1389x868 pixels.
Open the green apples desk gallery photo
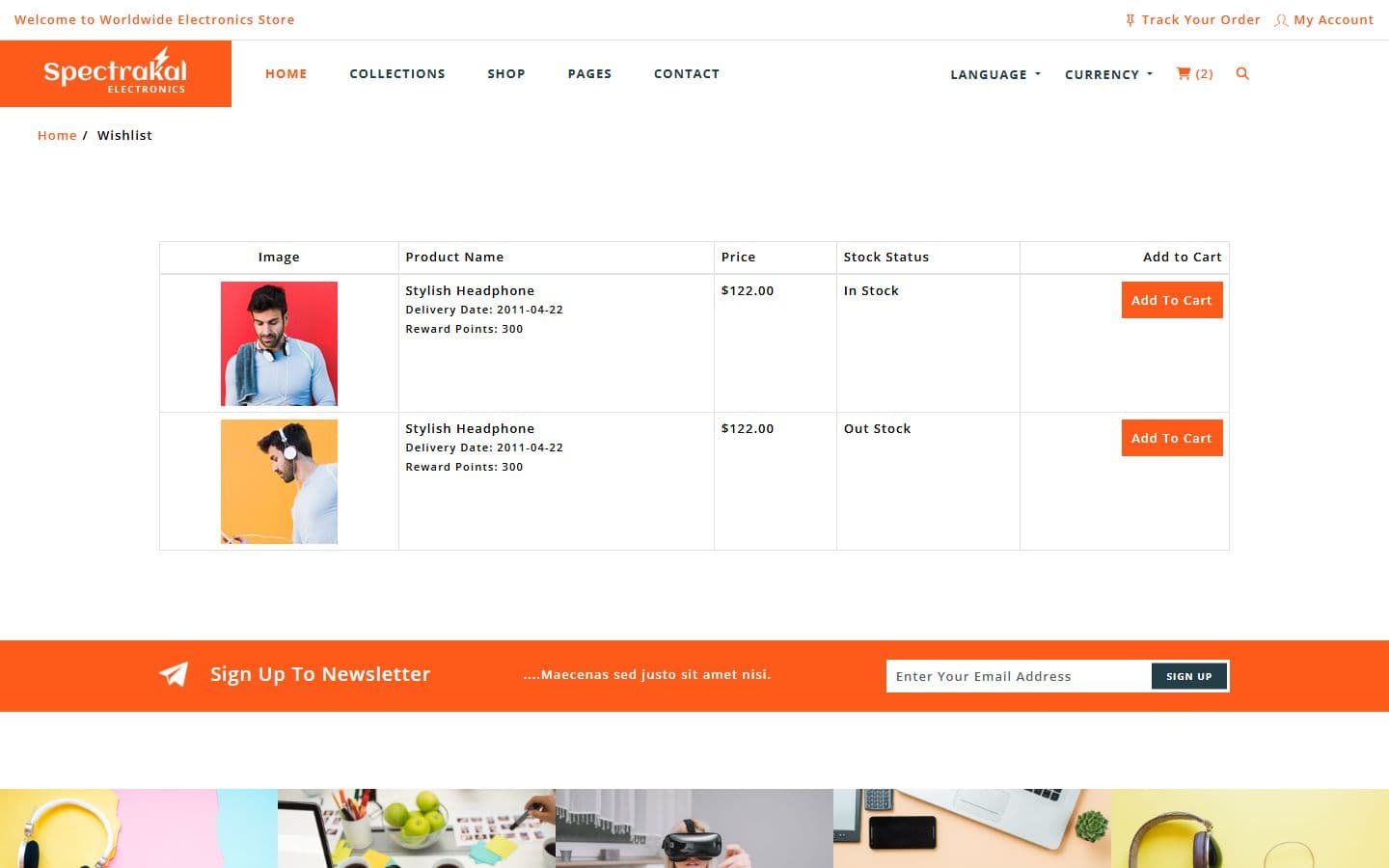417,828
